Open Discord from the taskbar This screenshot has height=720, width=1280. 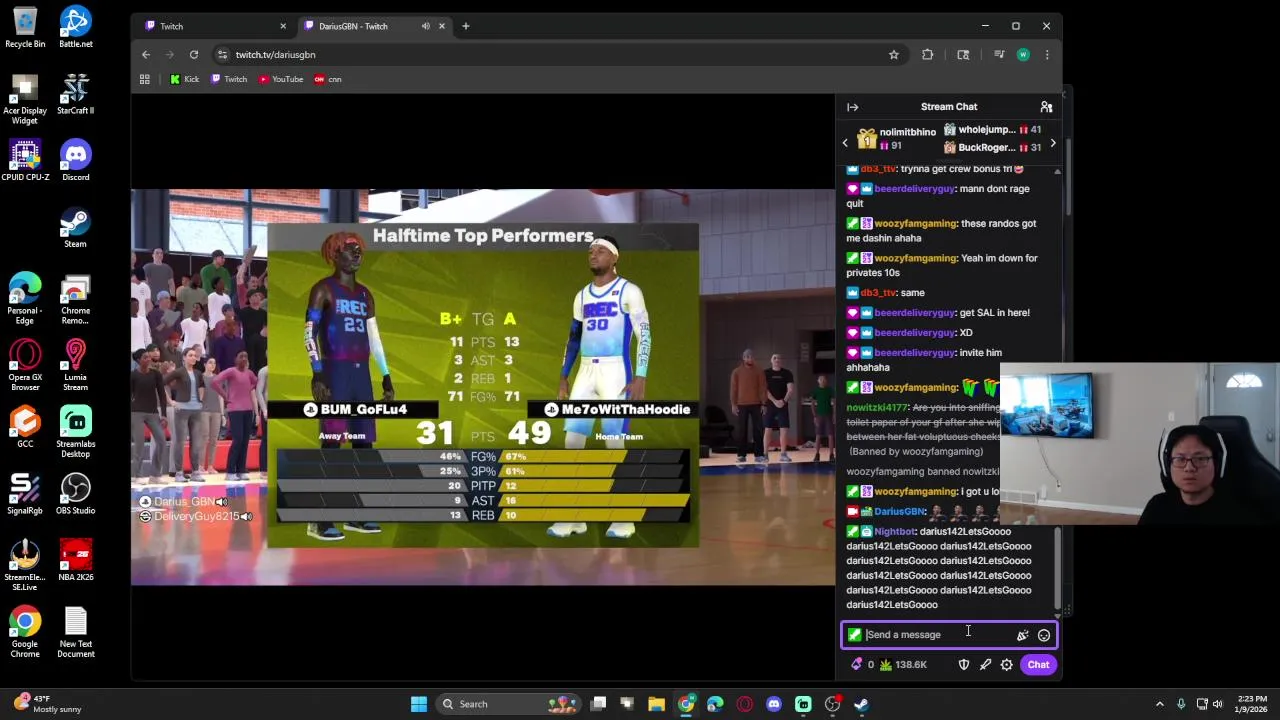pos(774,704)
